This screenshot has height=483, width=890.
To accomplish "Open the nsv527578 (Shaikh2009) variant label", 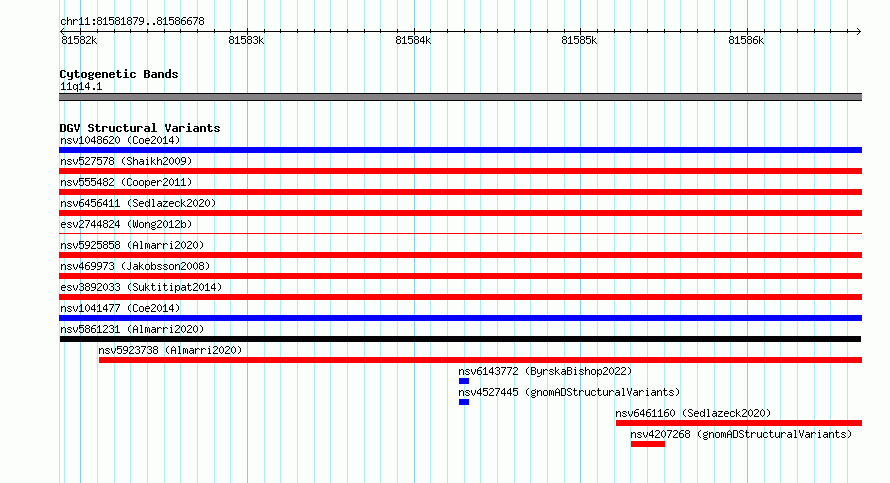I will tap(126, 161).
